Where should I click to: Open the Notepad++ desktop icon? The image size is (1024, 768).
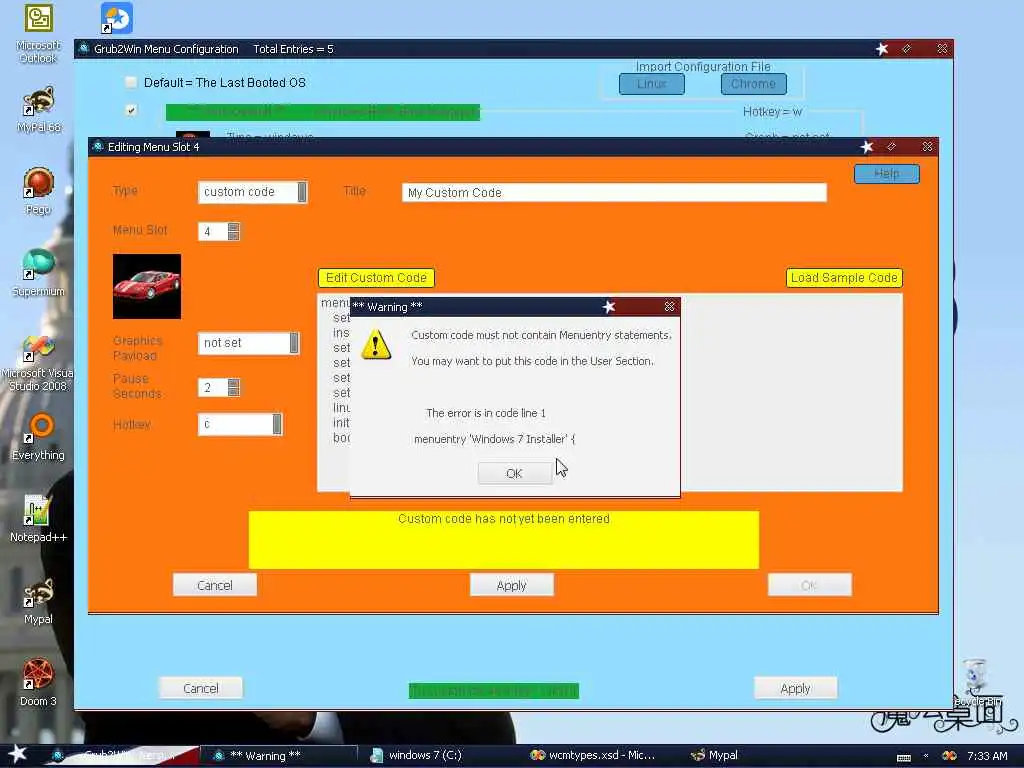click(x=38, y=519)
